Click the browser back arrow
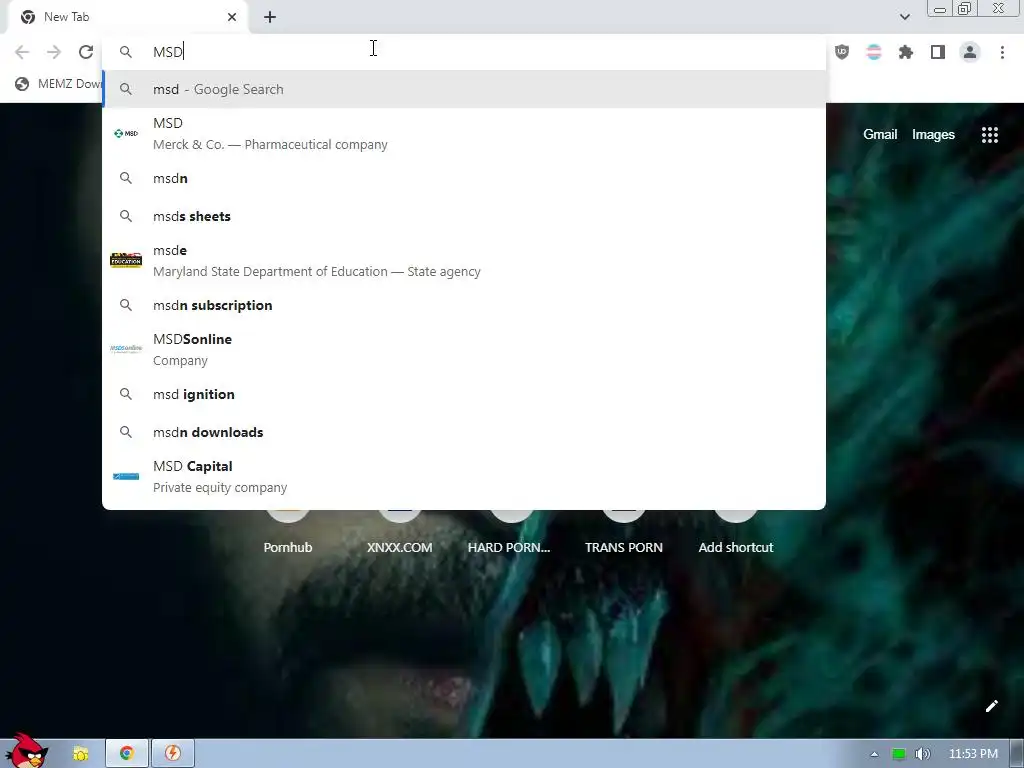The height and width of the screenshot is (768, 1024). click(x=22, y=52)
